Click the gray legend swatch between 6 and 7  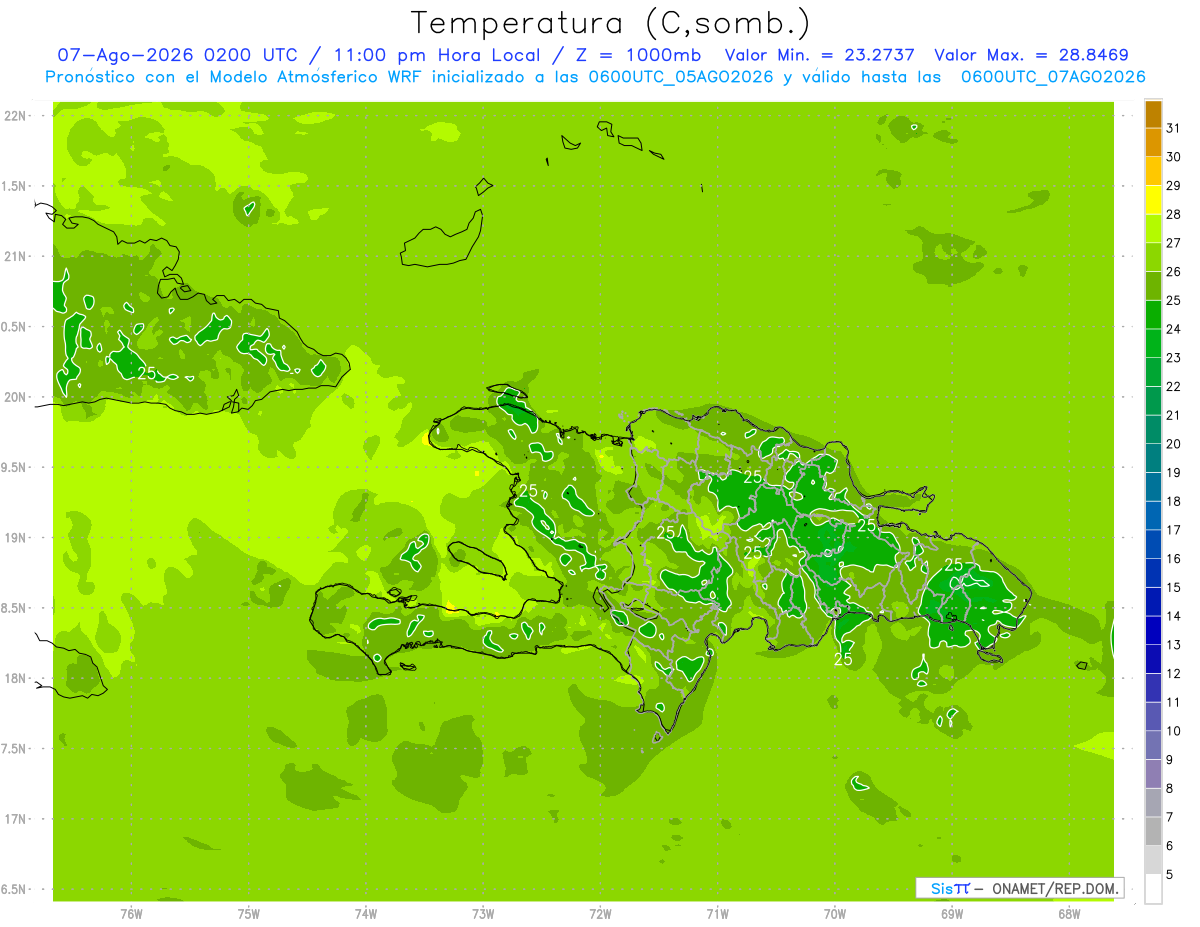tap(1153, 831)
